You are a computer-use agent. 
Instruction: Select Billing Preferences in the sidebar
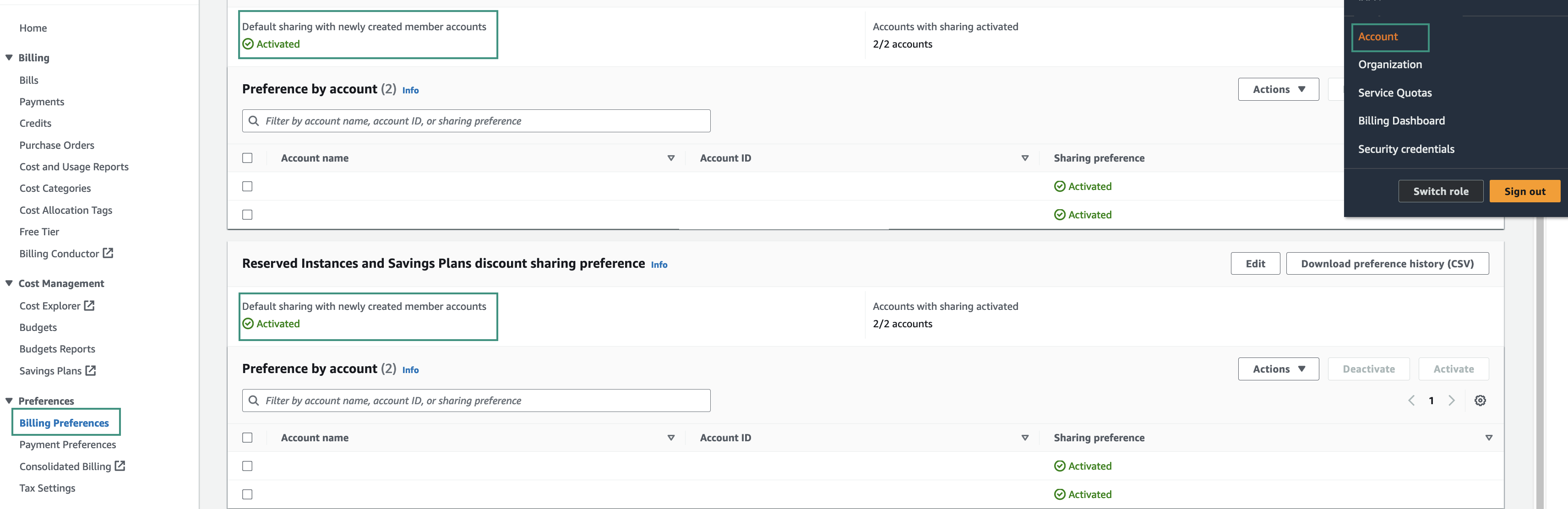65,422
